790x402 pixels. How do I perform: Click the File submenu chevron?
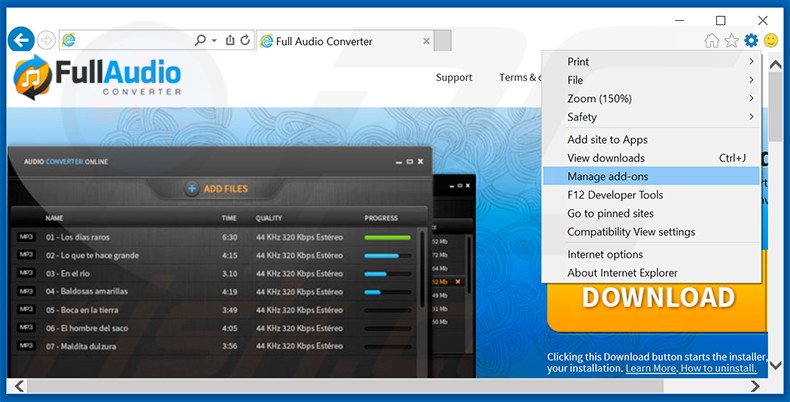pos(751,80)
